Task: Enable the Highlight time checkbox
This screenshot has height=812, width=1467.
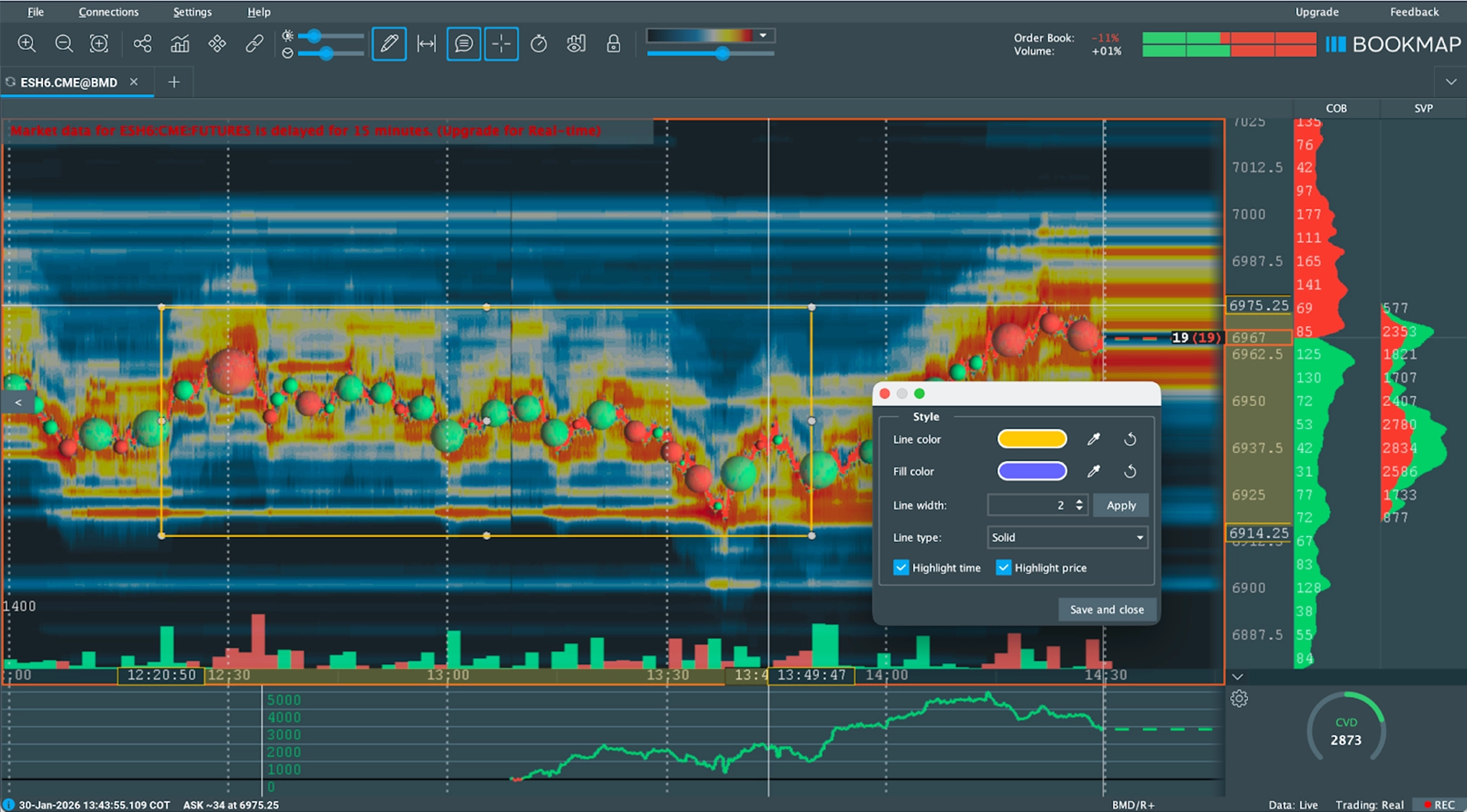Action: [x=901, y=567]
